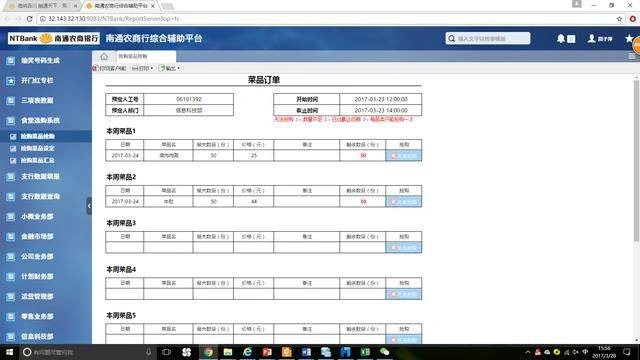640x360 pixels.
Task: Click the Cortana microphone icon
Action: click(149, 352)
